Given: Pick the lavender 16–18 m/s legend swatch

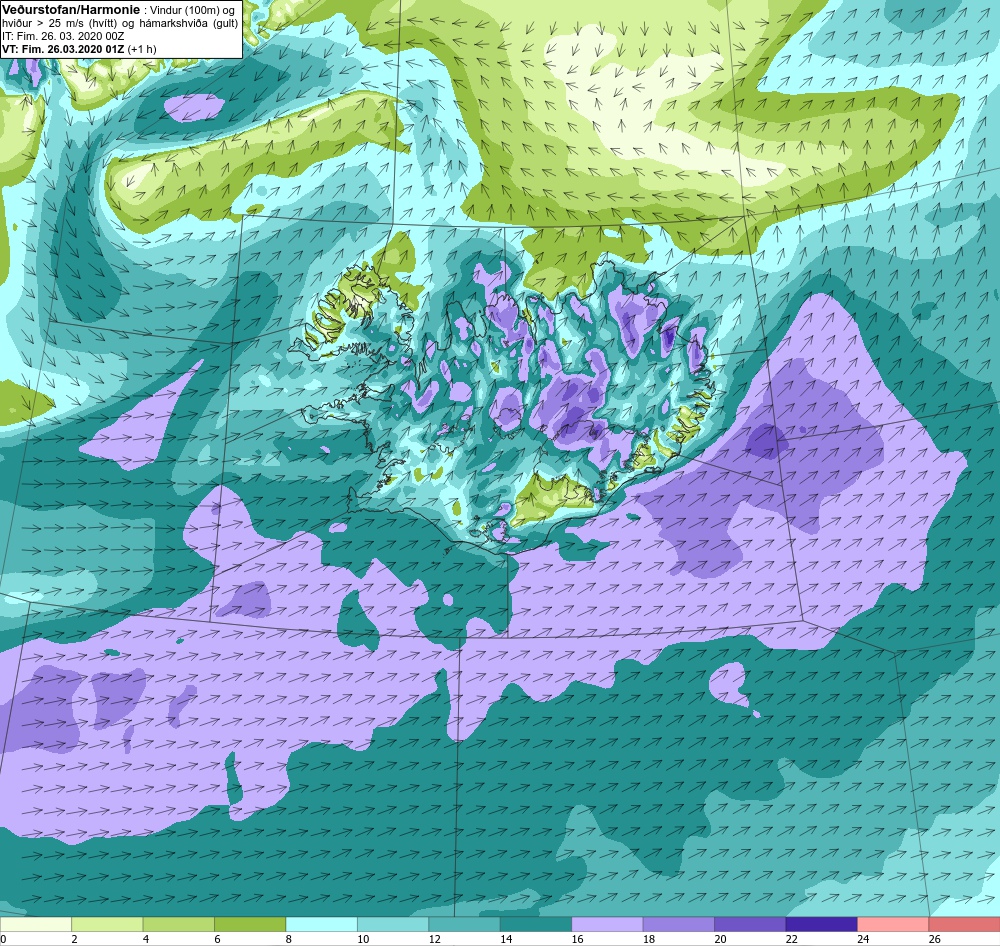Looking at the screenshot, I should 607,924.
